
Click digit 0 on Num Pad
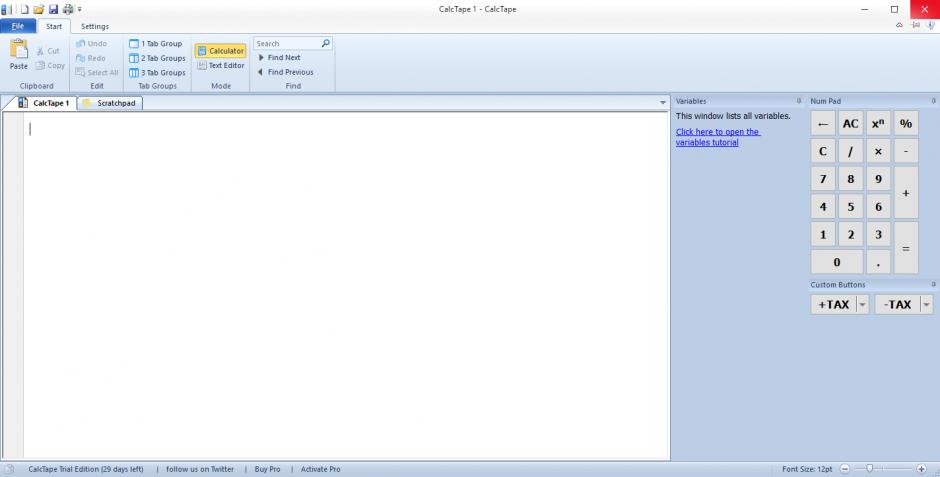(x=837, y=262)
